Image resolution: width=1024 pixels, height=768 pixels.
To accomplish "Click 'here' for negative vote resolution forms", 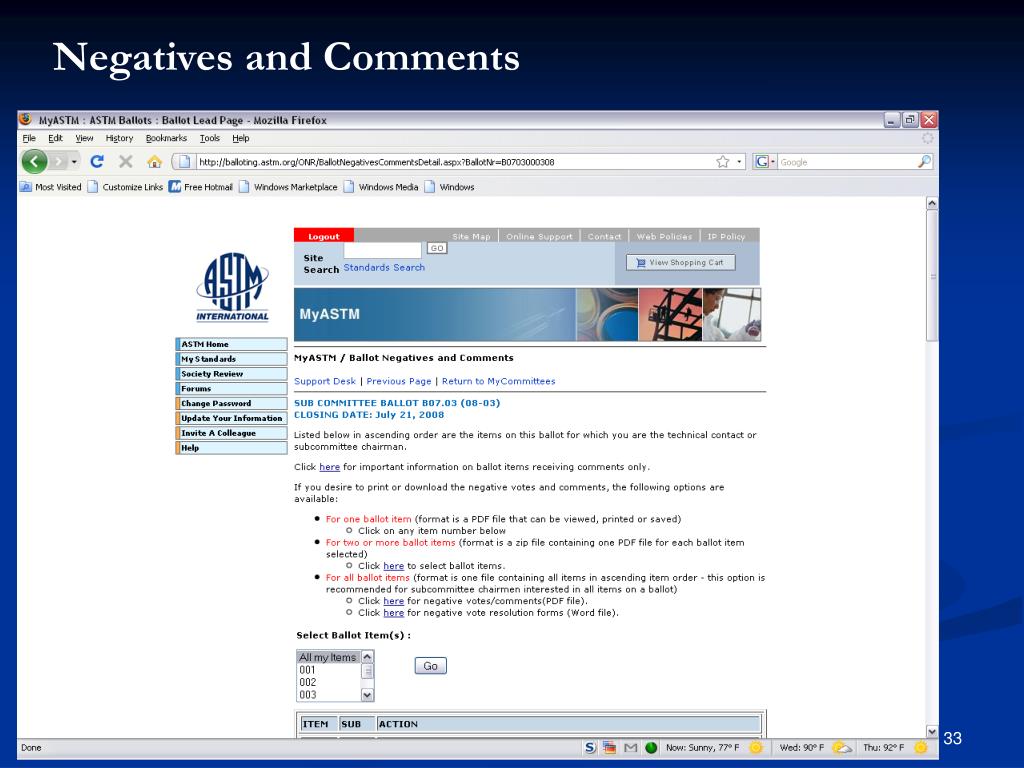I will [393, 613].
